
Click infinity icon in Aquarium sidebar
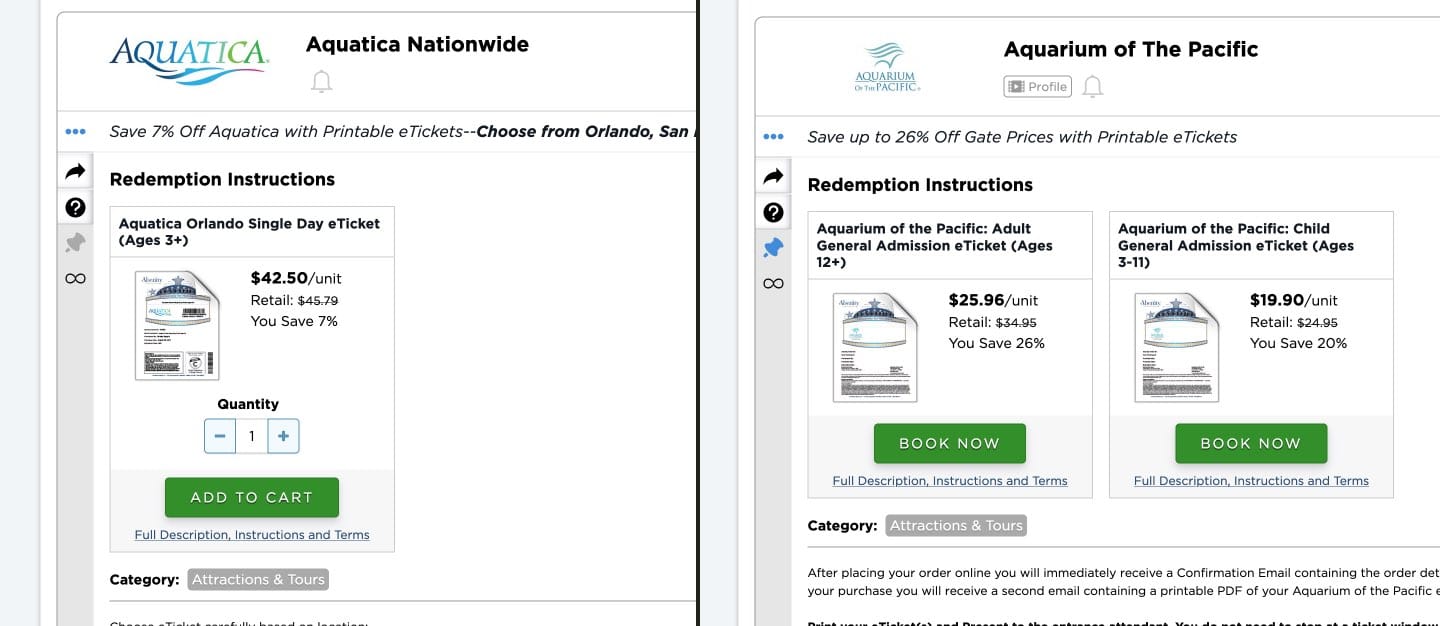(x=773, y=283)
